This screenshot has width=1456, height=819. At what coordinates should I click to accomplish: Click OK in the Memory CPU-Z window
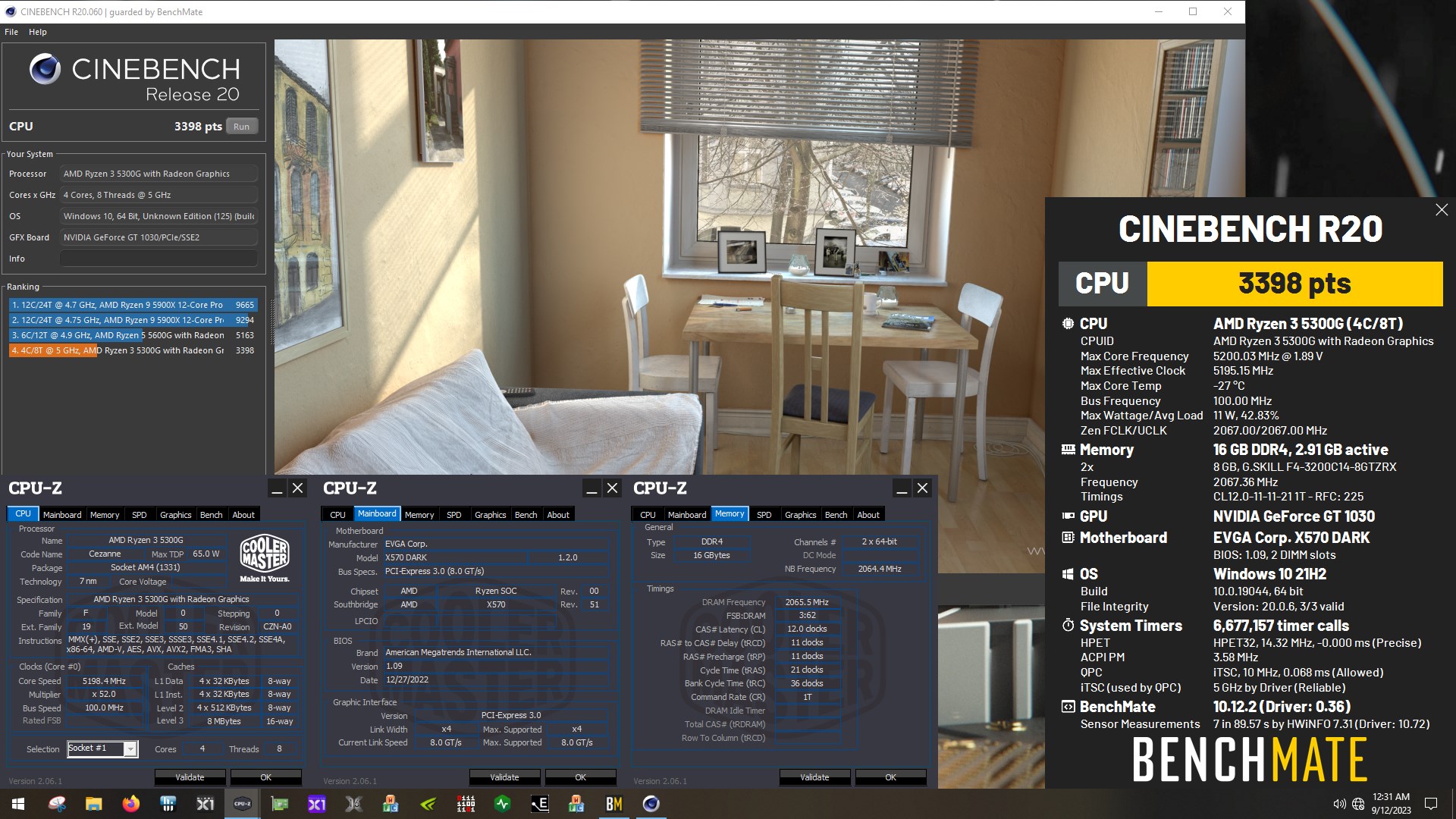pos(891,777)
